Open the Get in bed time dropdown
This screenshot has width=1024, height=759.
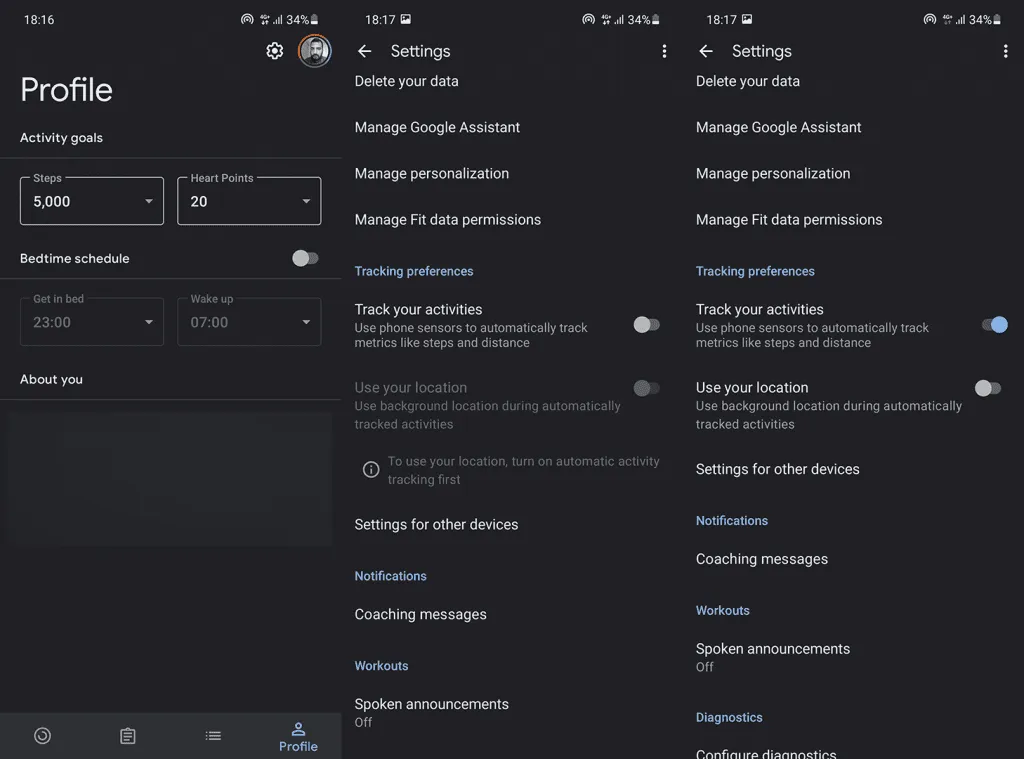(92, 321)
